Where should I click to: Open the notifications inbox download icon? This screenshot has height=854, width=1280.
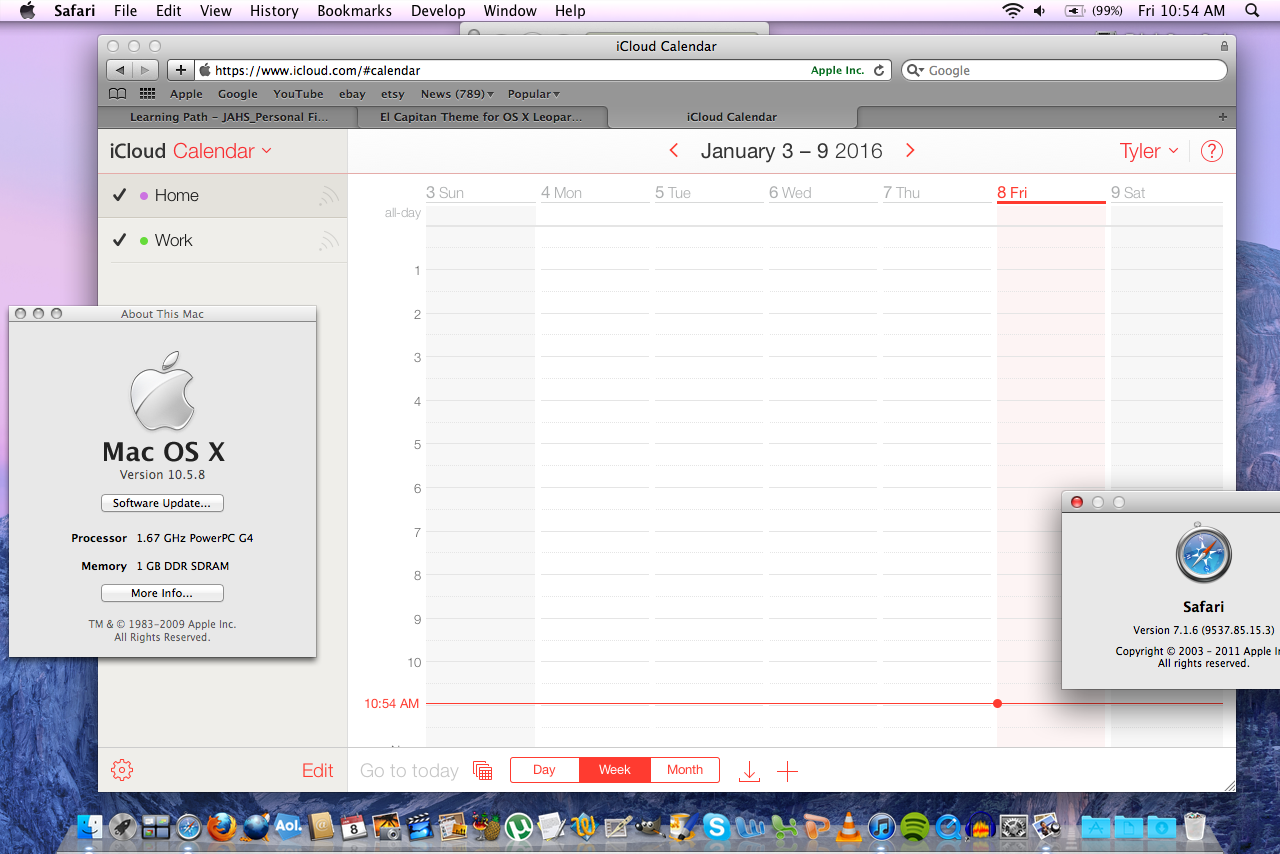tap(749, 771)
